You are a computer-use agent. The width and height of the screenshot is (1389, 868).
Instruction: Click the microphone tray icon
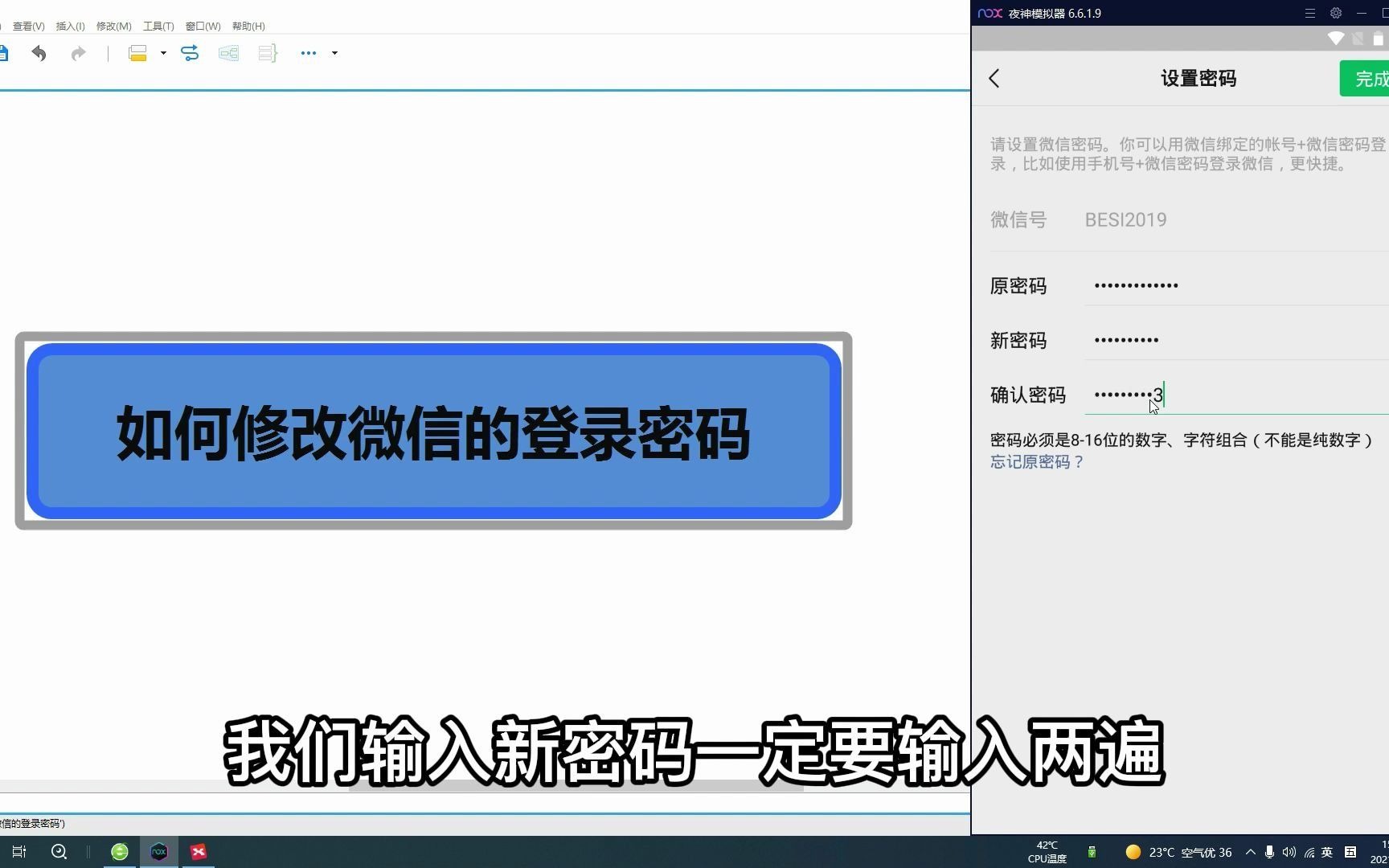tap(1270, 852)
